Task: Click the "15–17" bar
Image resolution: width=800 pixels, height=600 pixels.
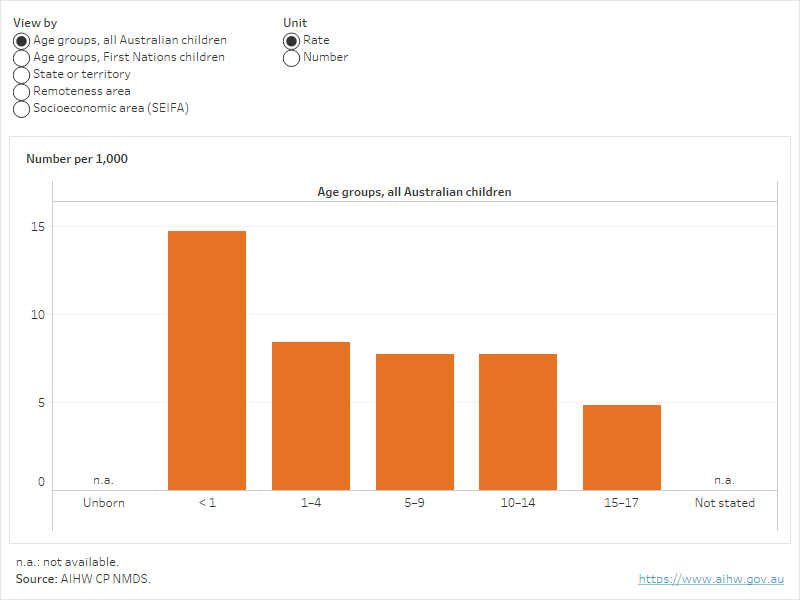Action: click(622, 445)
